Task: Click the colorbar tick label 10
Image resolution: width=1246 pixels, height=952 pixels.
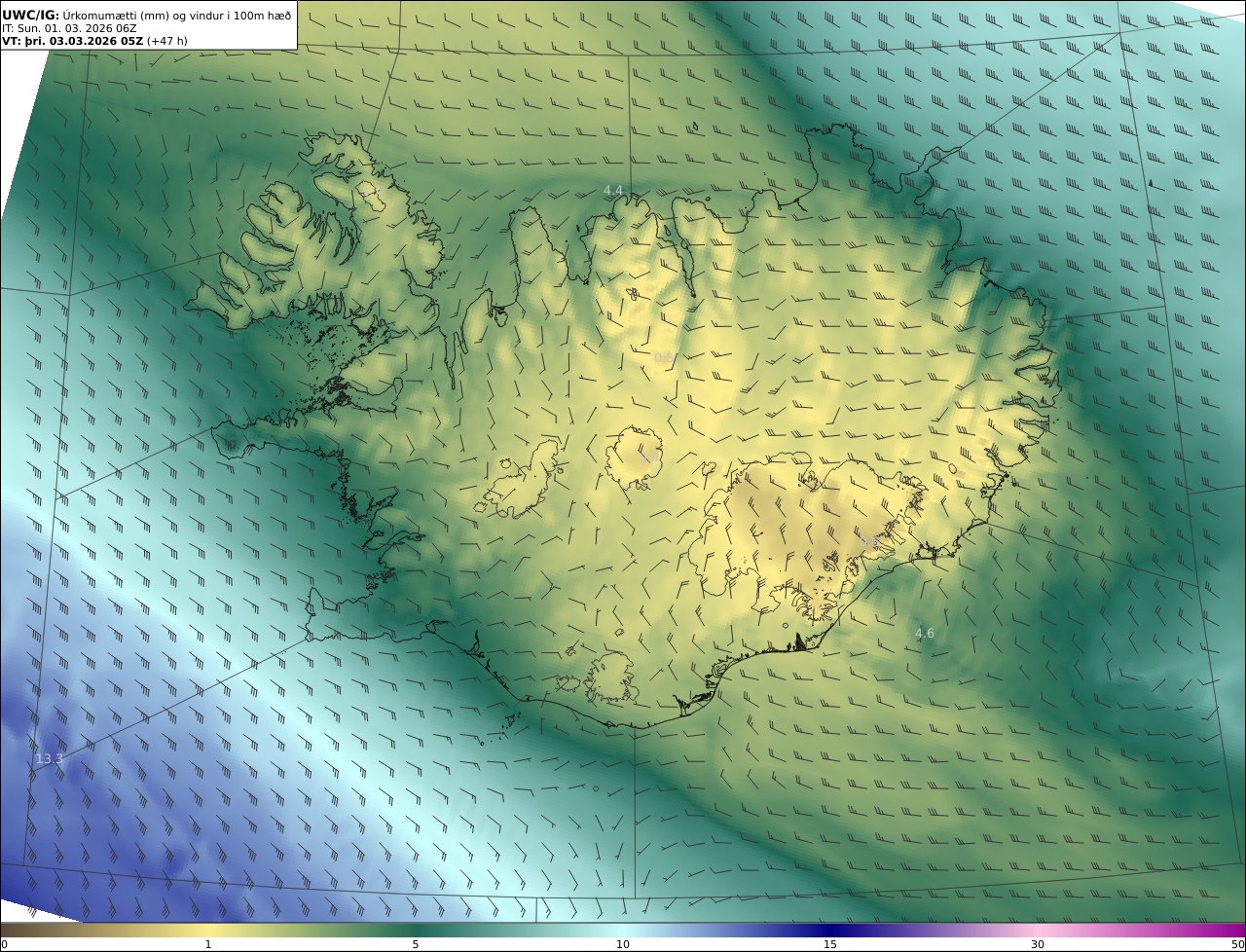Action: 623,944
